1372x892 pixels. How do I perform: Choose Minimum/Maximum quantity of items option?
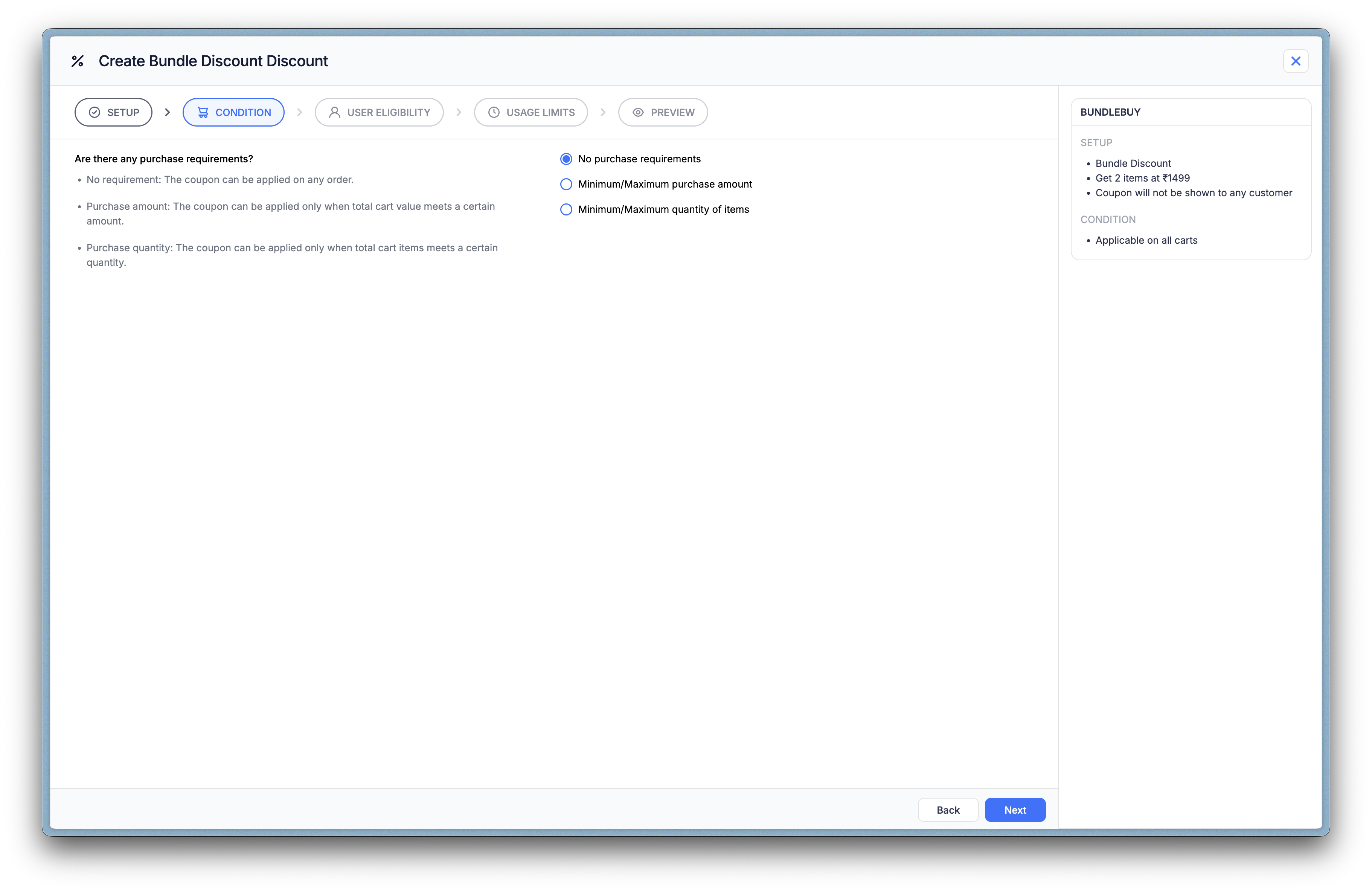[x=566, y=210]
